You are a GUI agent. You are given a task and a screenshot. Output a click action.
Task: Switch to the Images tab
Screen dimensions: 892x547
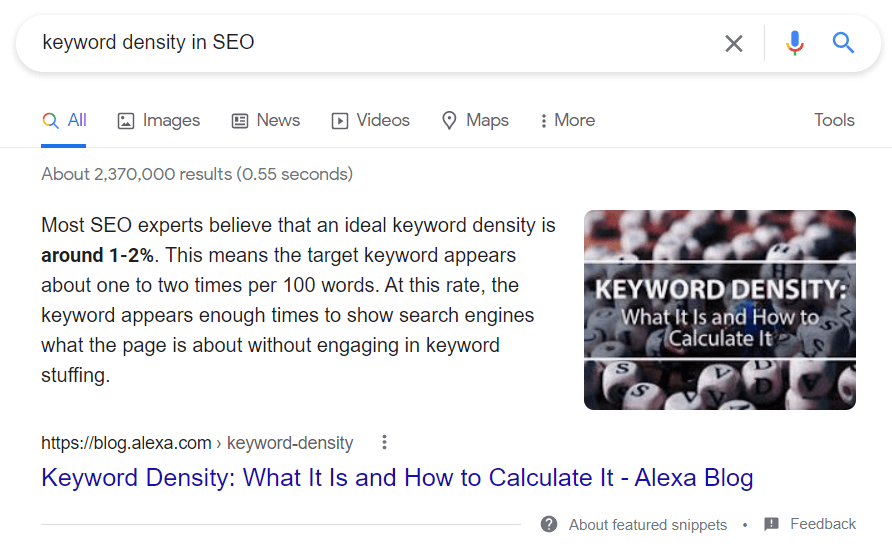click(159, 120)
